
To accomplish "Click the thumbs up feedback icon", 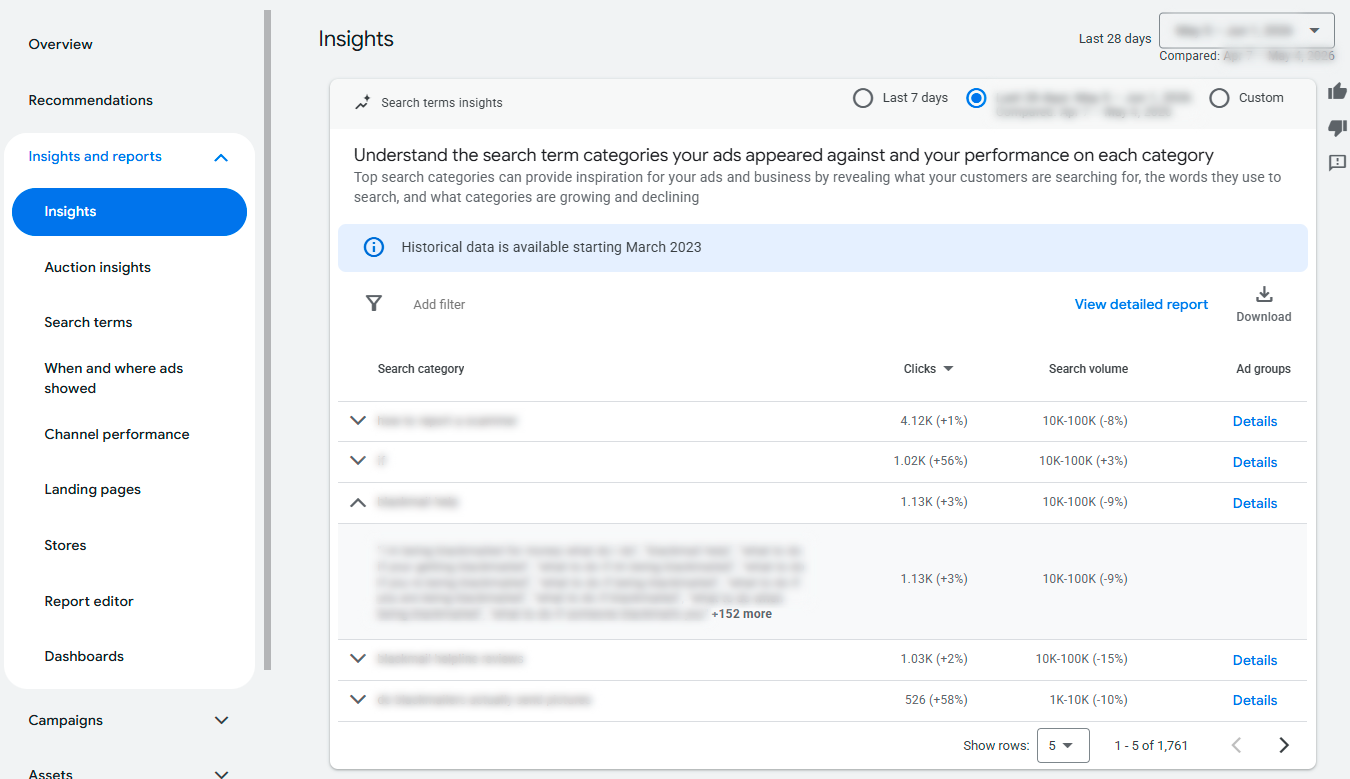I will tap(1337, 92).
